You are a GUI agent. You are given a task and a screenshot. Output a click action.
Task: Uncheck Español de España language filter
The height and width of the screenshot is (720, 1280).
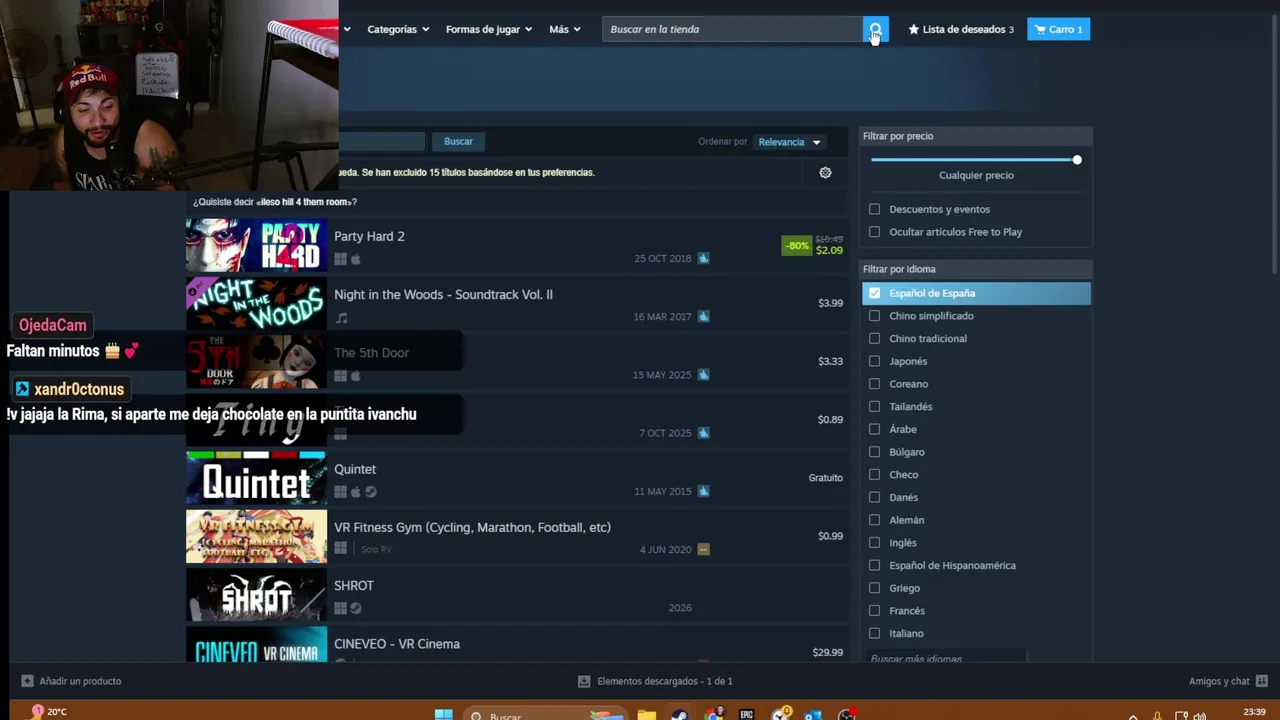point(875,293)
